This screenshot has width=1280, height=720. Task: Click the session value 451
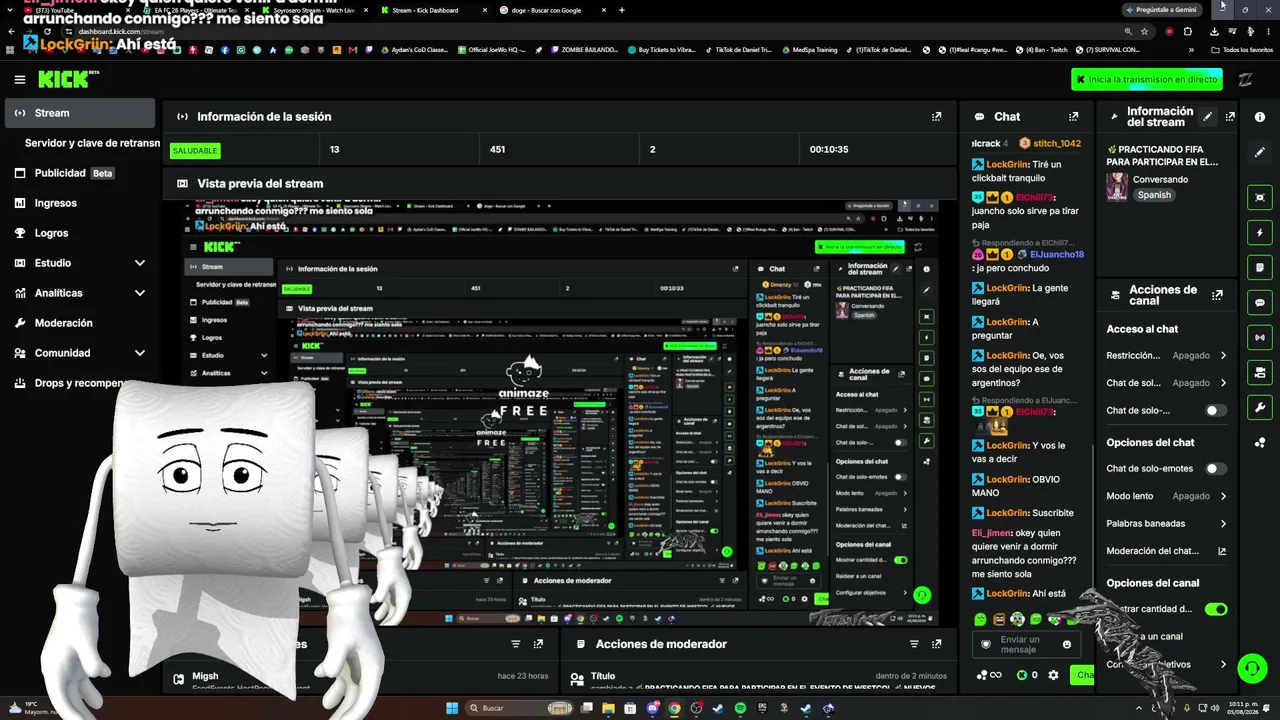(498, 150)
